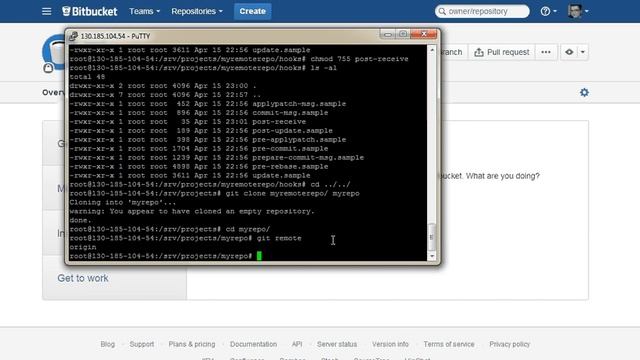Click the Create button

252,11
